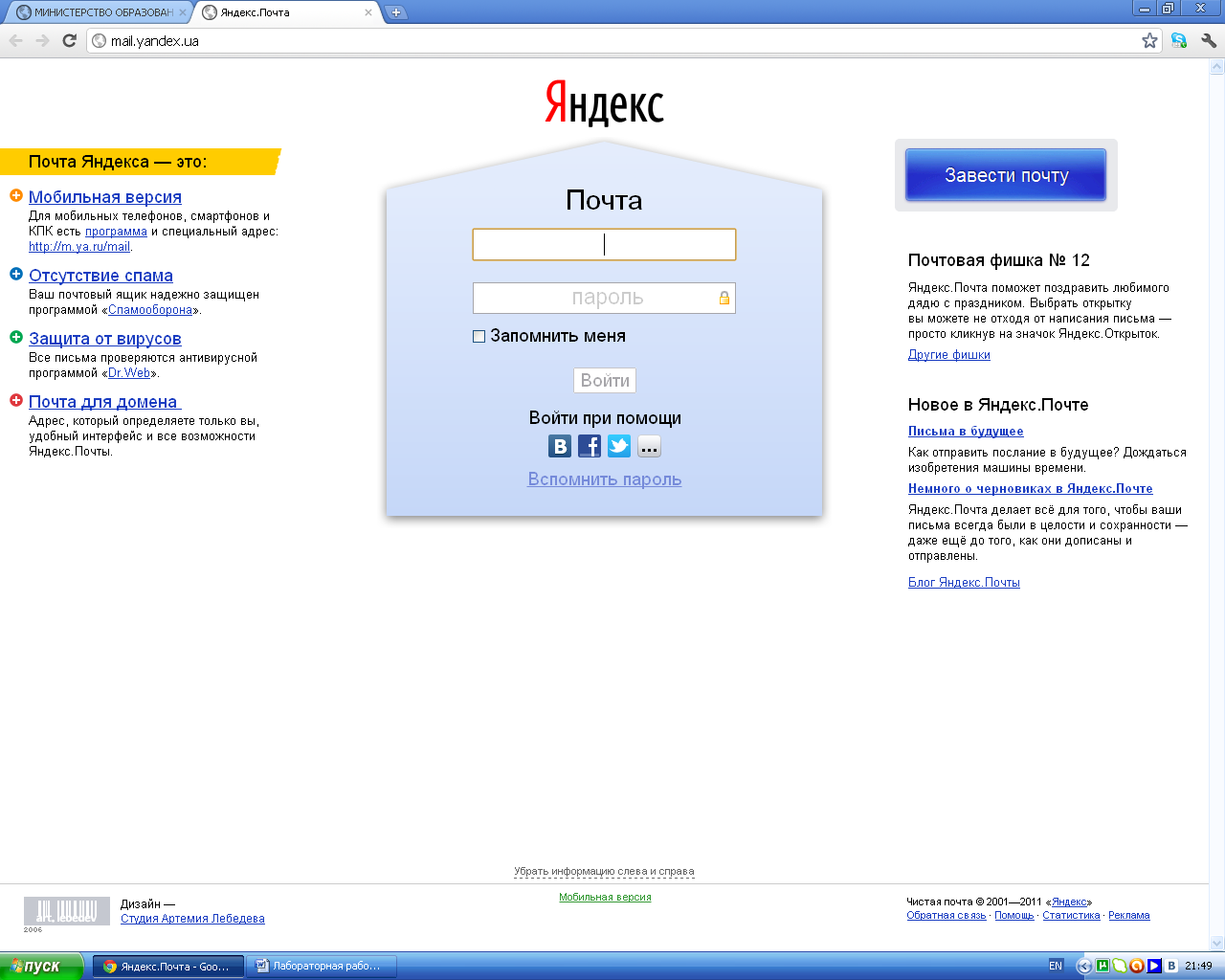Click the blue play tray icon
Screen dimensions: 1225x980
click(1154, 966)
